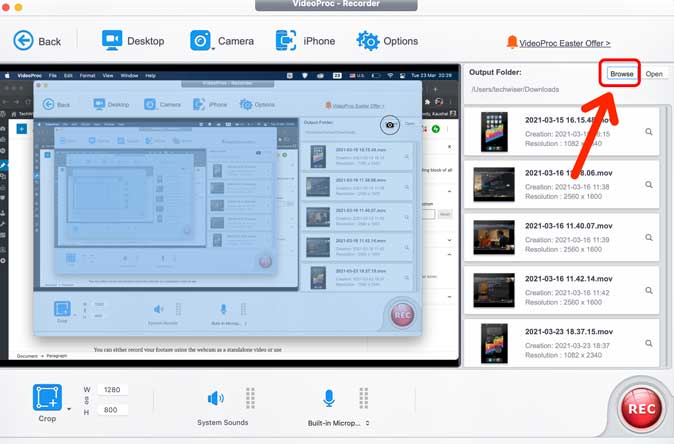Click magnifier icon for 2021-03-15 16.15.48 recording

pyautogui.click(x=649, y=132)
